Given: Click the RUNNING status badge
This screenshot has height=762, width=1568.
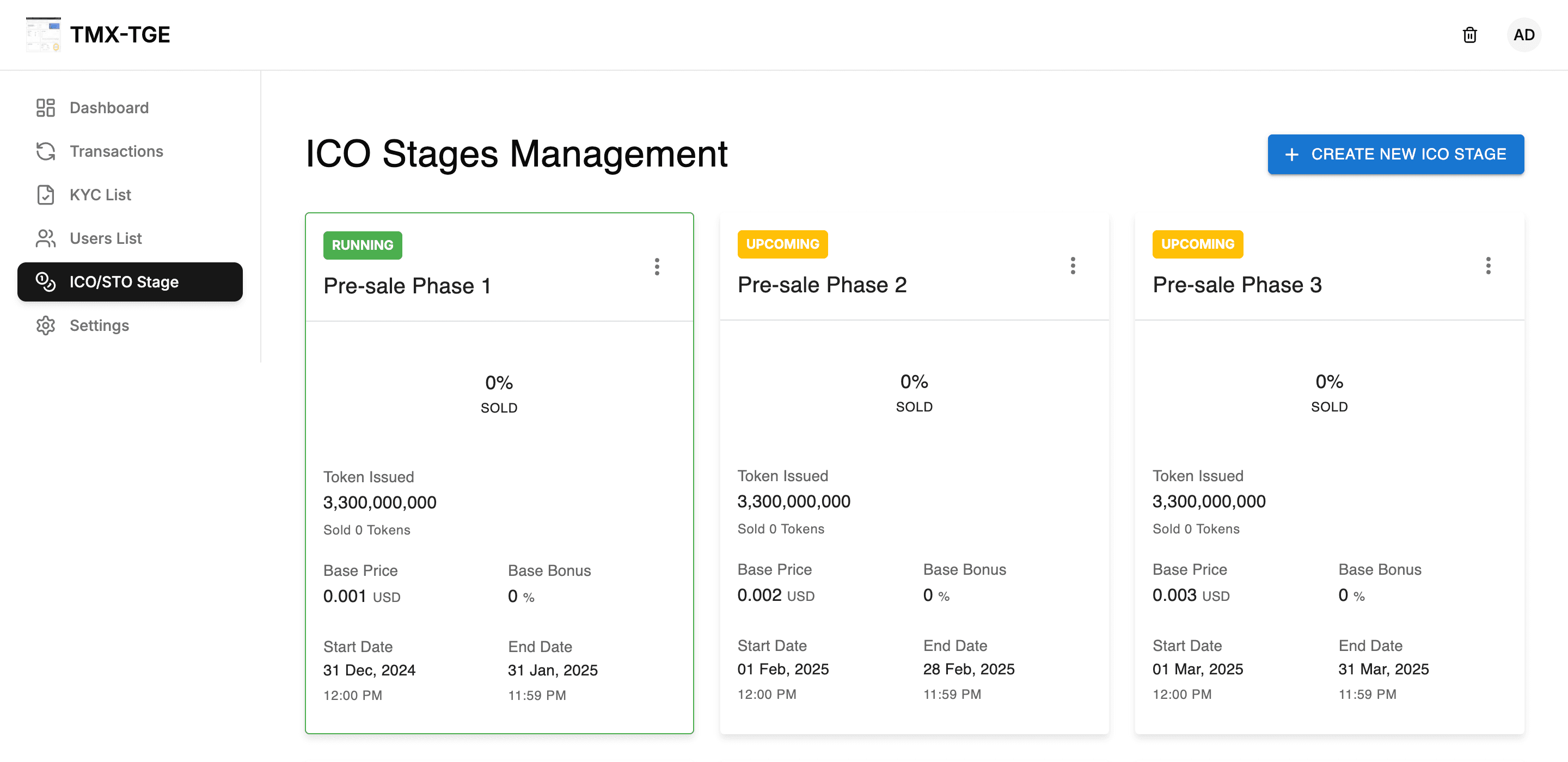Looking at the screenshot, I should (x=362, y=245).
